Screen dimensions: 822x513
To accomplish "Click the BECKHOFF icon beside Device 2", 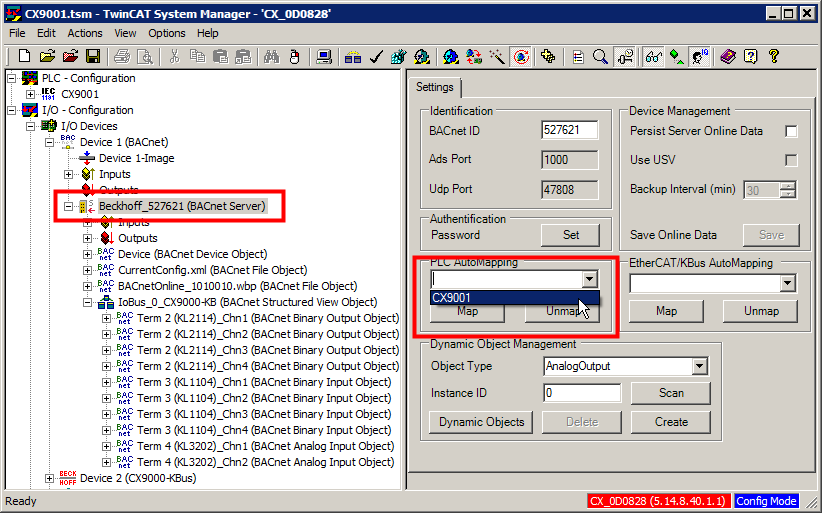I will point(68,478).
